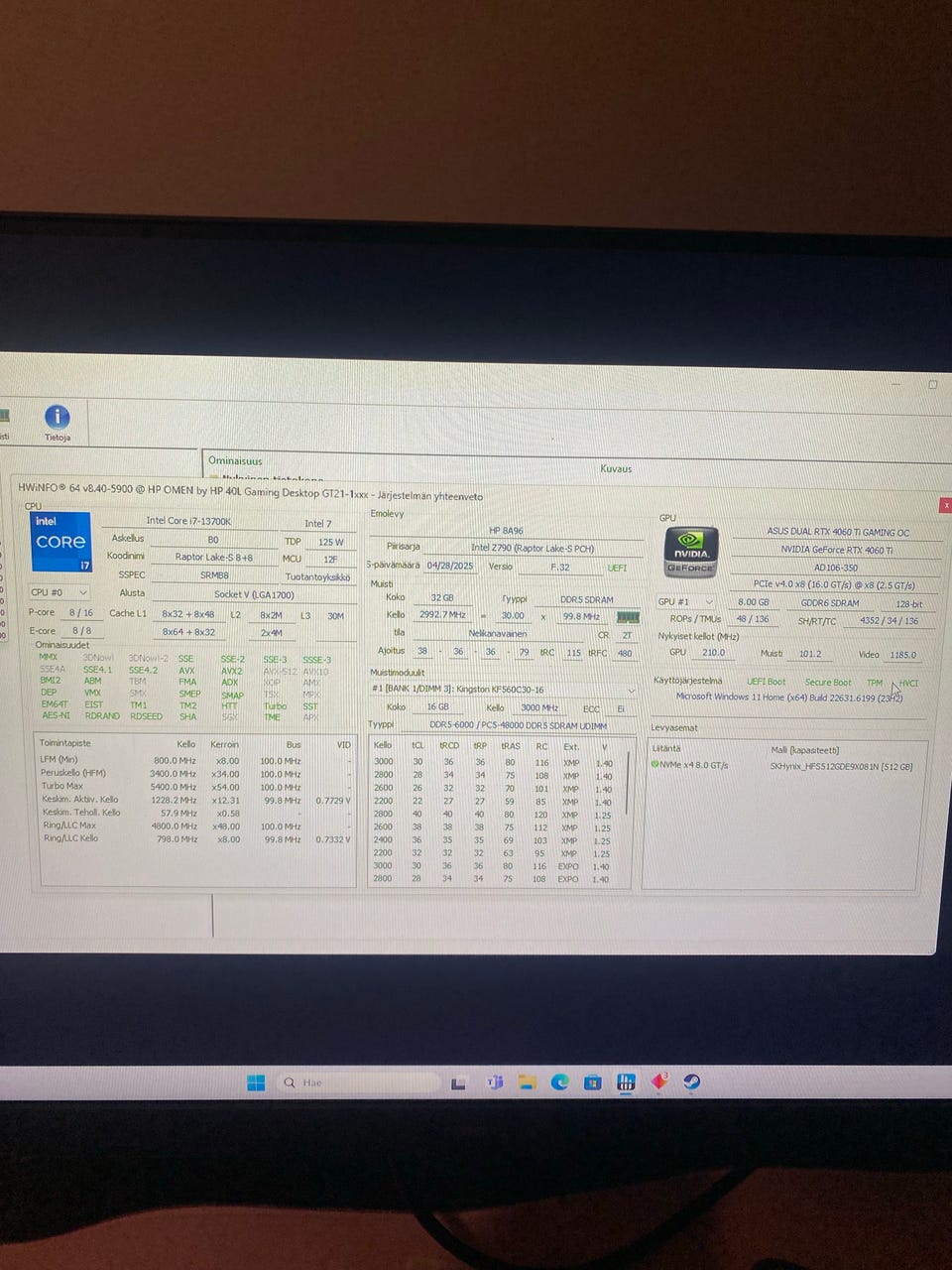Viewport: 952px width, 1270px height.
Task: Click the 32 GB memory size value
Action: (442, 598)
